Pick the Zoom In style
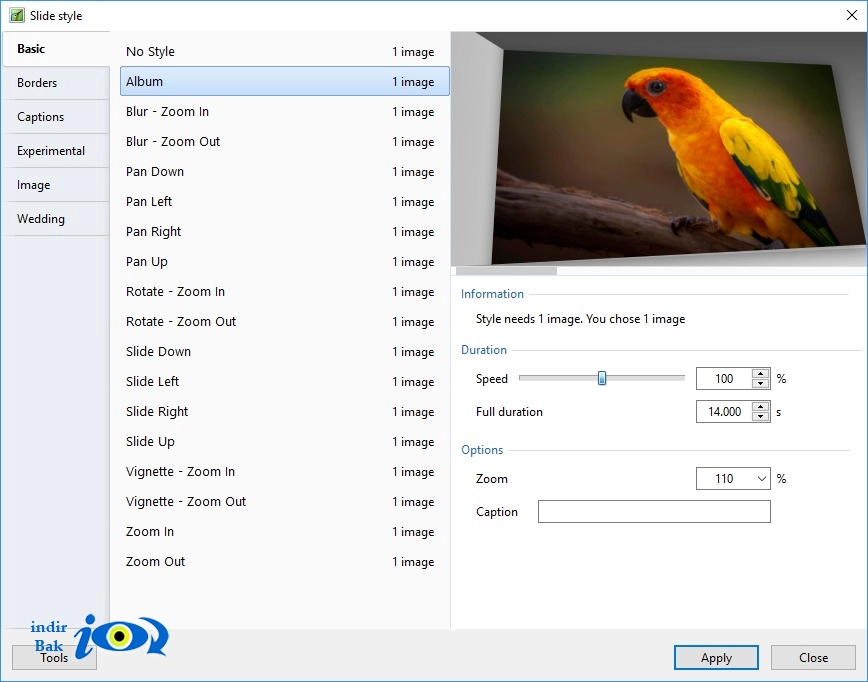 click(x=285, y=531)
